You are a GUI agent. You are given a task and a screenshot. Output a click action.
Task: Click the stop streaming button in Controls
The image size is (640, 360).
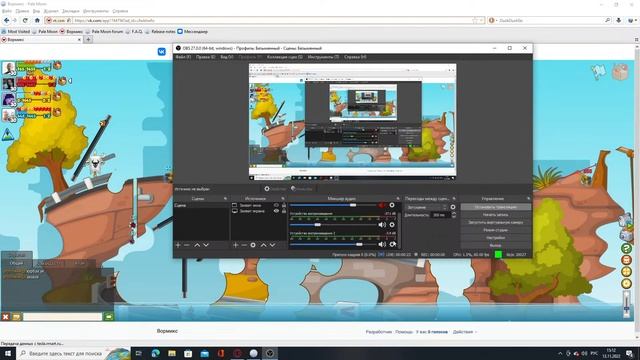coord(496,207)
